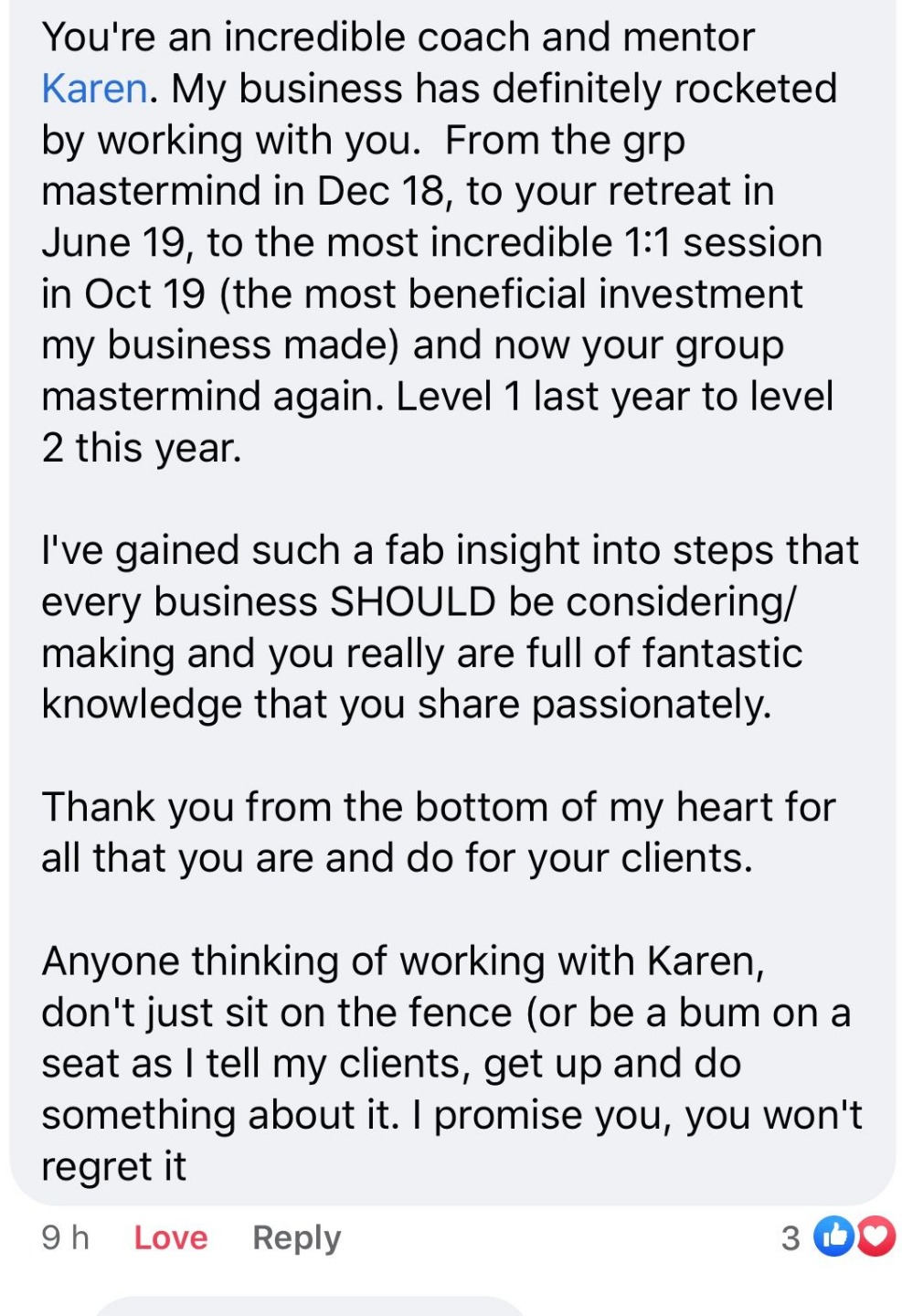Screen dimensions: 902x1316
Task: Open the red heart reaction icon
Action: point(875,1236)
